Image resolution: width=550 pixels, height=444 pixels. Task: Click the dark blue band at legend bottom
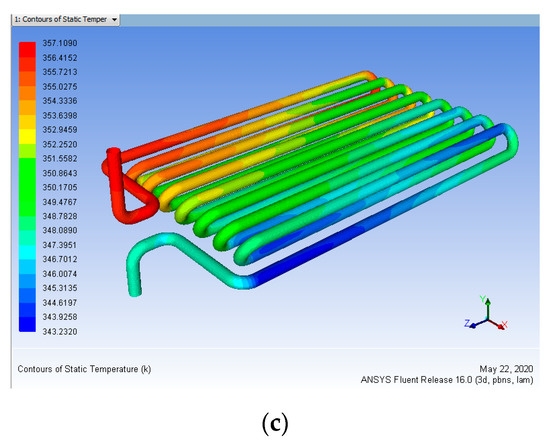(x=27, y=324)
